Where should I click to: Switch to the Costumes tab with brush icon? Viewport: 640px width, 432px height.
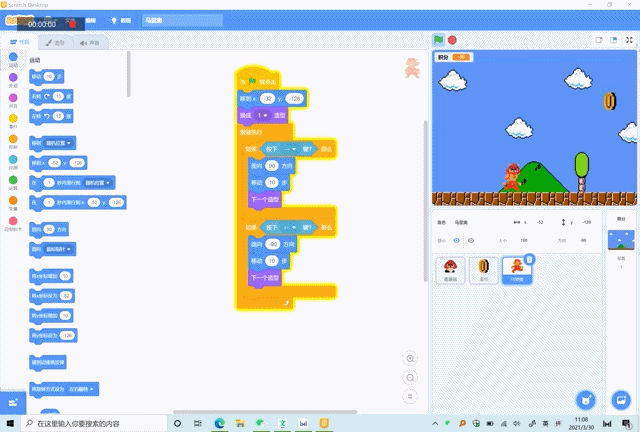click(x=55, y=42)
